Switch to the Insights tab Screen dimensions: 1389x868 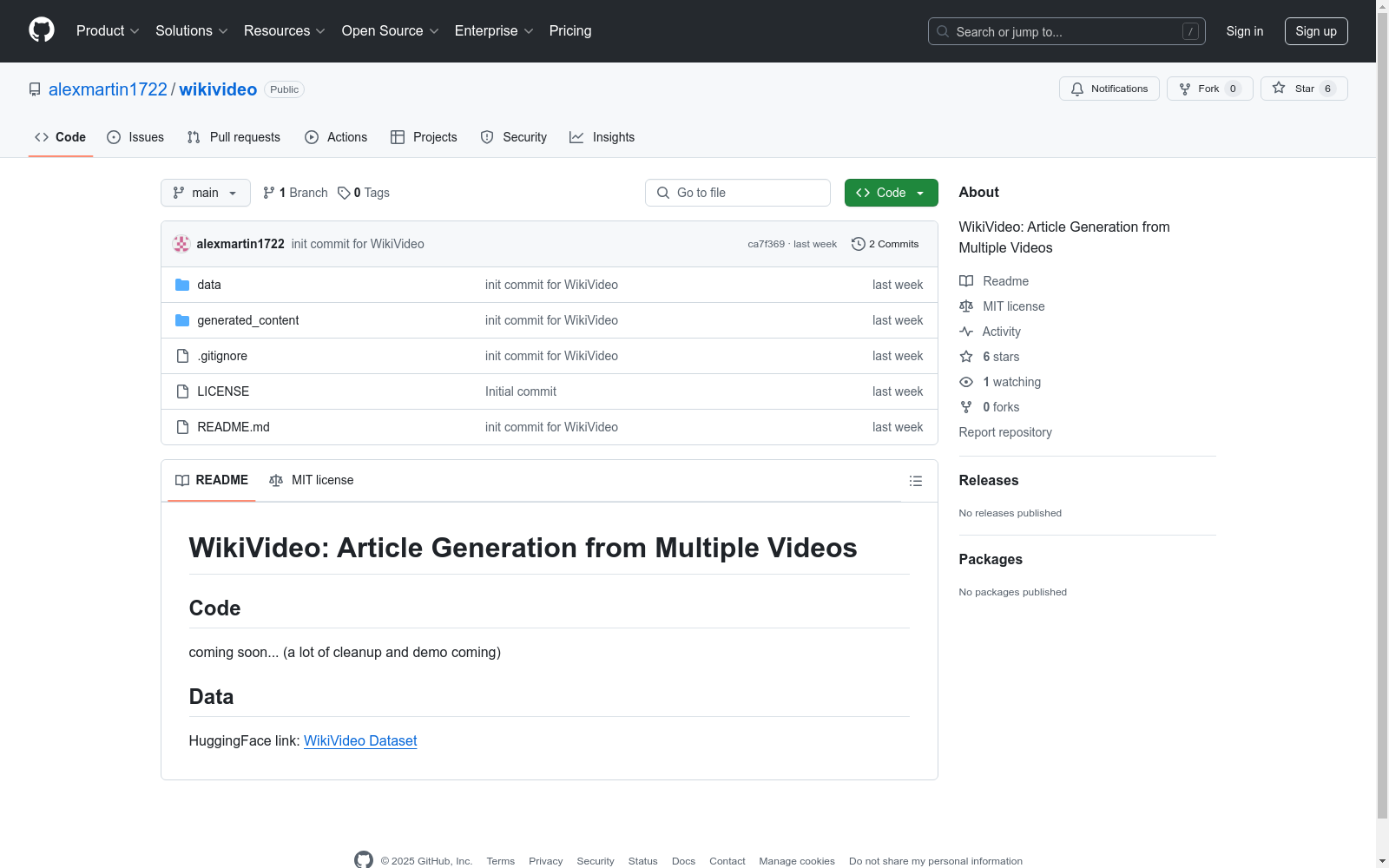coord(602,137)
